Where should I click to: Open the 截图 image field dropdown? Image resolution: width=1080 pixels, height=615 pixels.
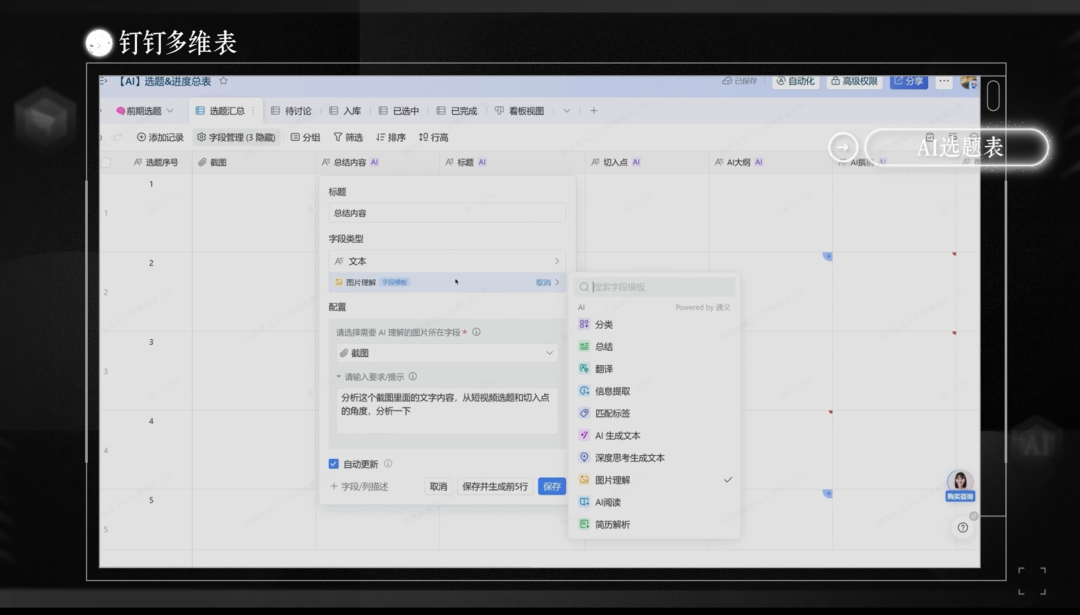tap(447, 353)
